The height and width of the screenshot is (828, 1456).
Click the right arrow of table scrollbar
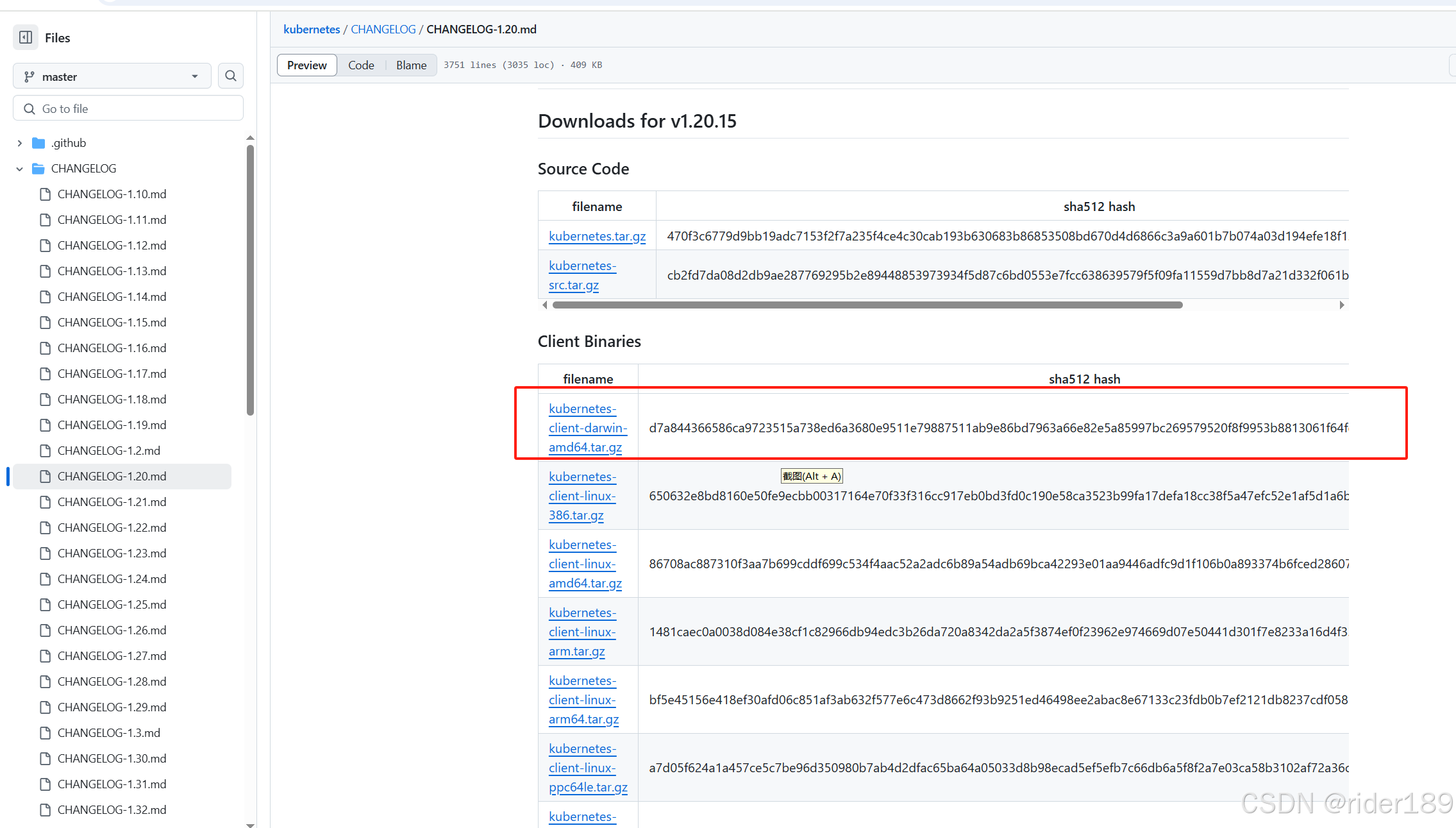[1341, 305]
